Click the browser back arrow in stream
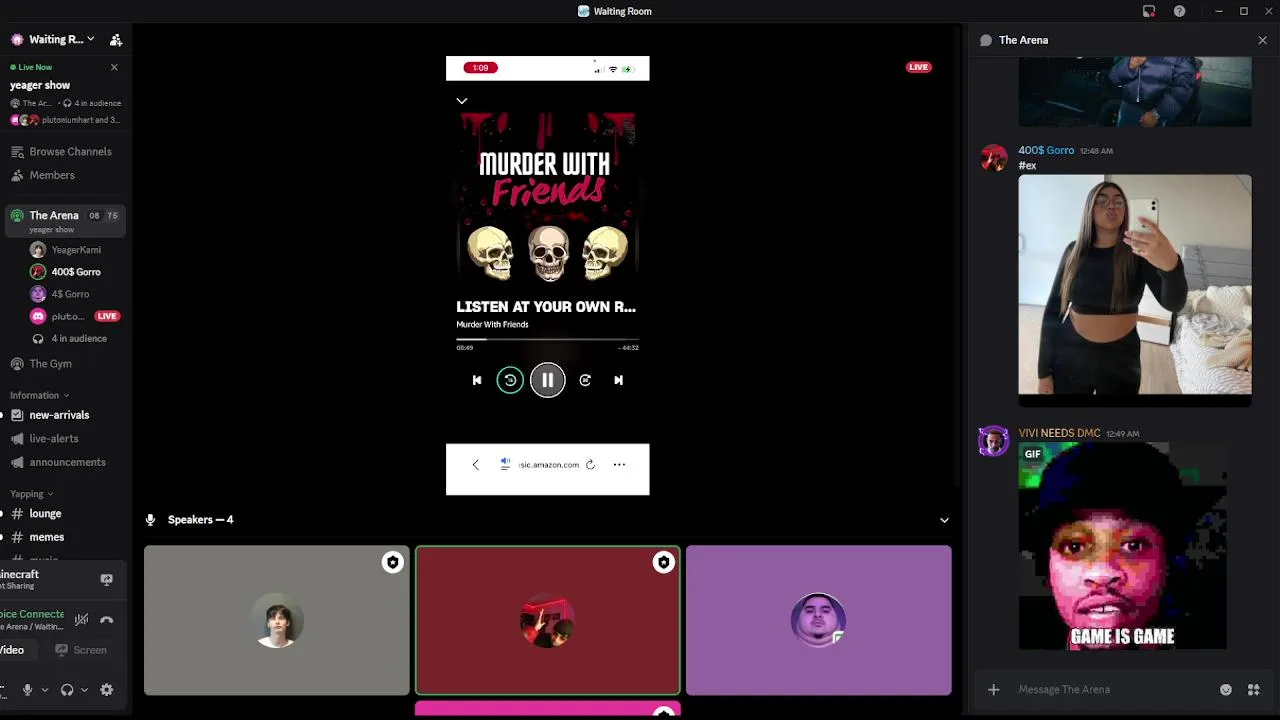Image resolution: width=1280 pixels, height=720 pixels. click(x=476, y=465)
